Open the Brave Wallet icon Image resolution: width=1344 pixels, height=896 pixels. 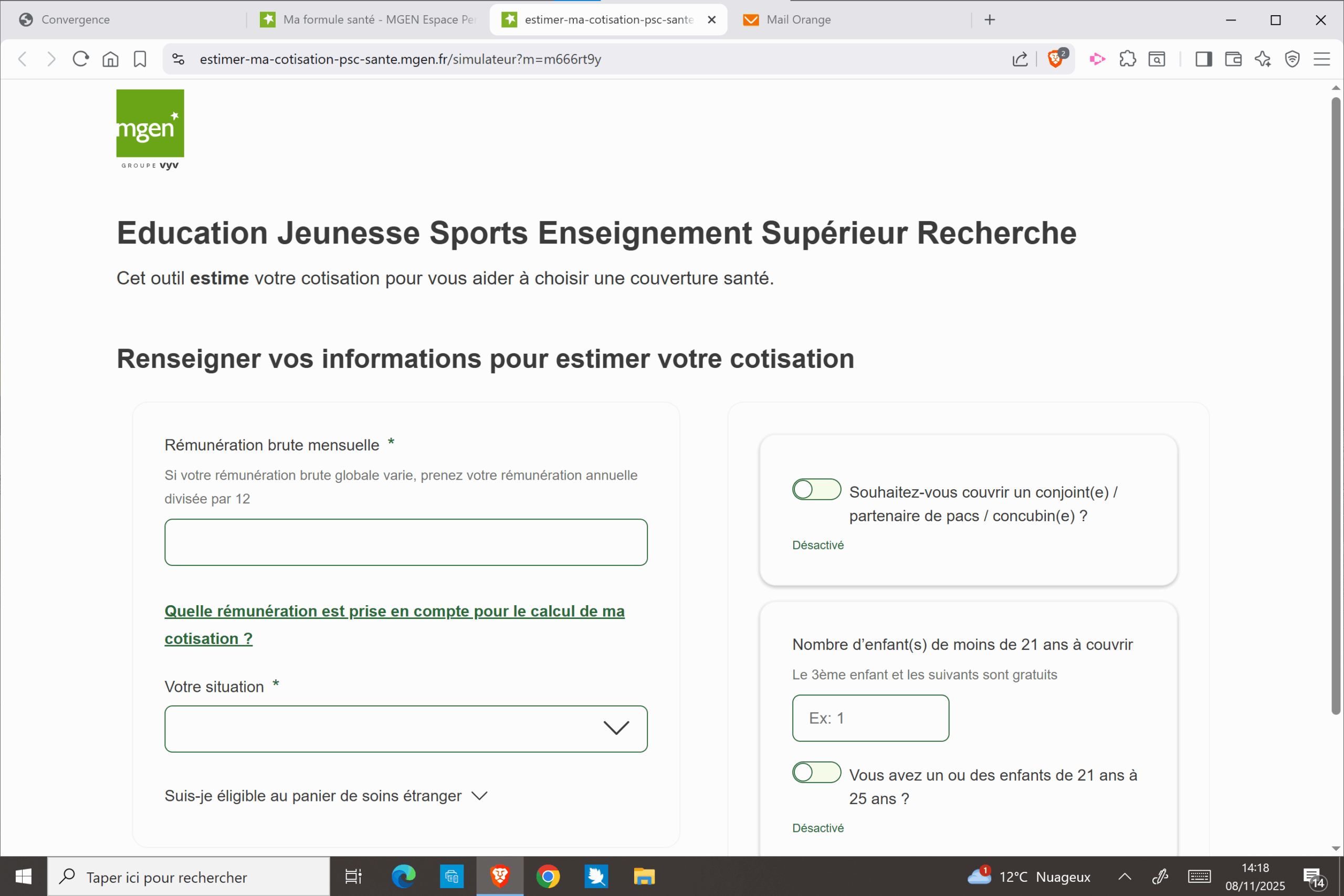point(1233,59)
